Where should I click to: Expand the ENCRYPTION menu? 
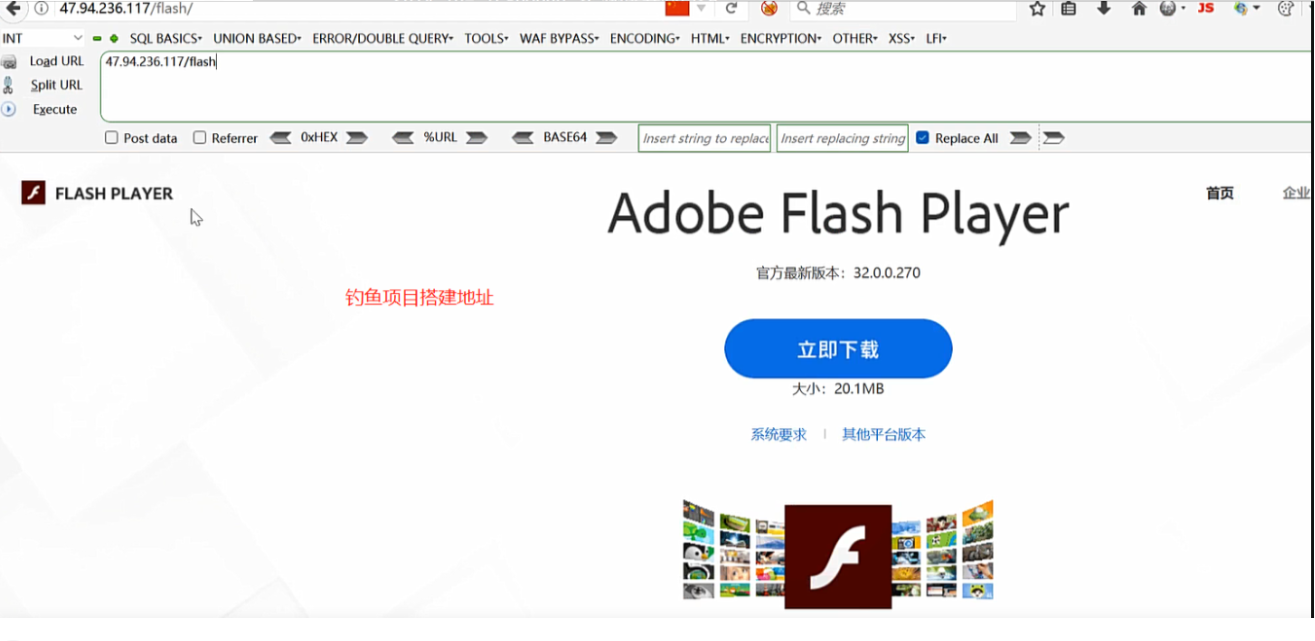click(x=781, y=38)
